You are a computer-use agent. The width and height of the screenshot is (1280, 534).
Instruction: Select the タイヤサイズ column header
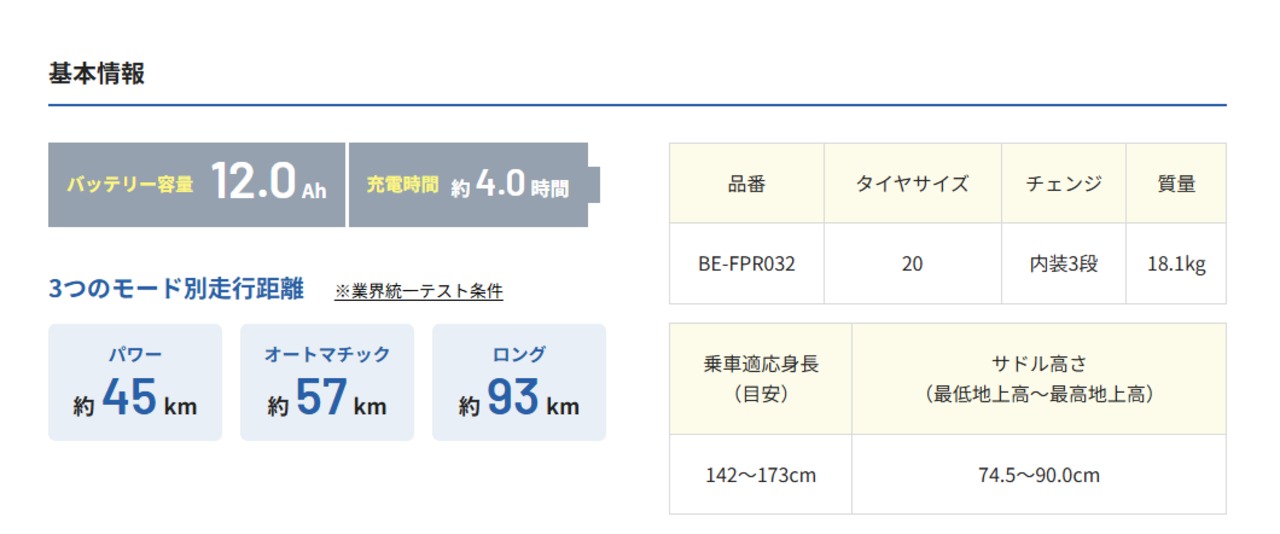tap(912, 183)
